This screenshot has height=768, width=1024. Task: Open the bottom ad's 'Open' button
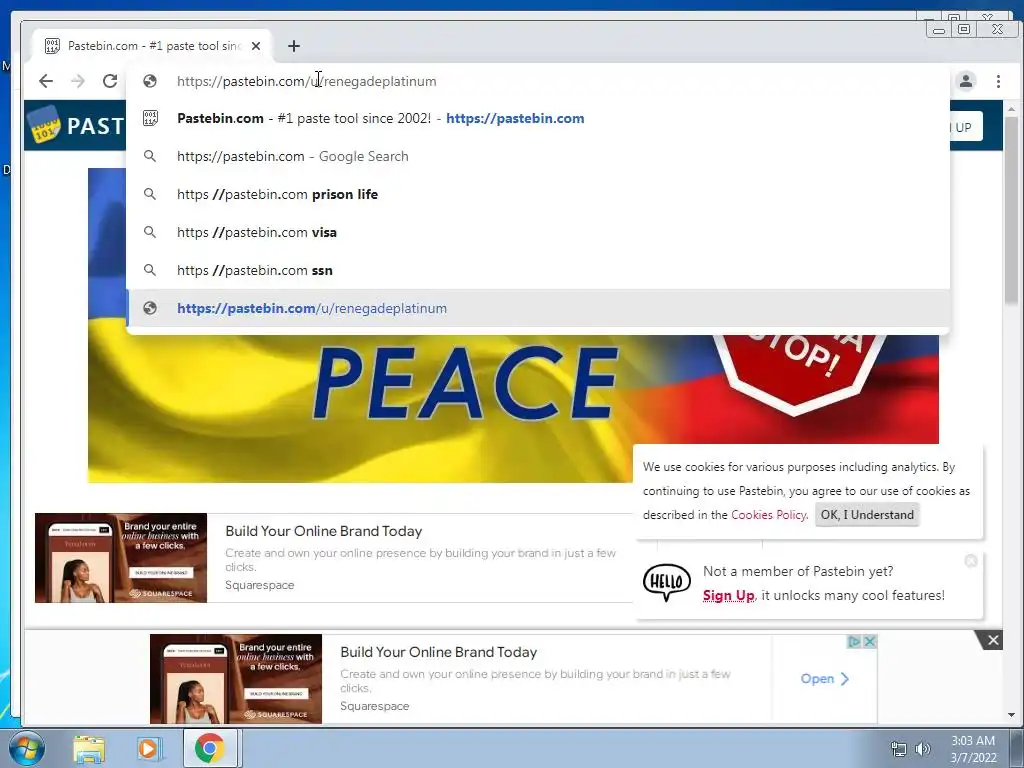[824, 679]
